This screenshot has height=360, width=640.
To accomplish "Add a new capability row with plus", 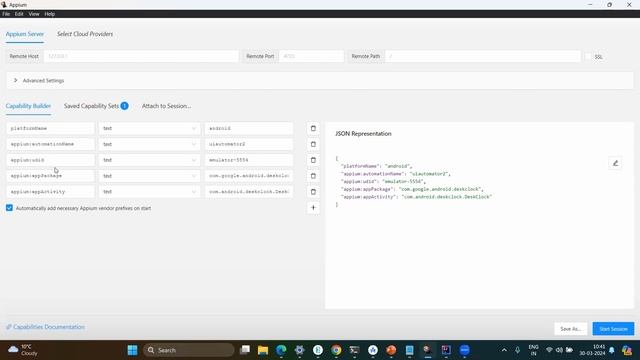I will click(x=313, y=208).
